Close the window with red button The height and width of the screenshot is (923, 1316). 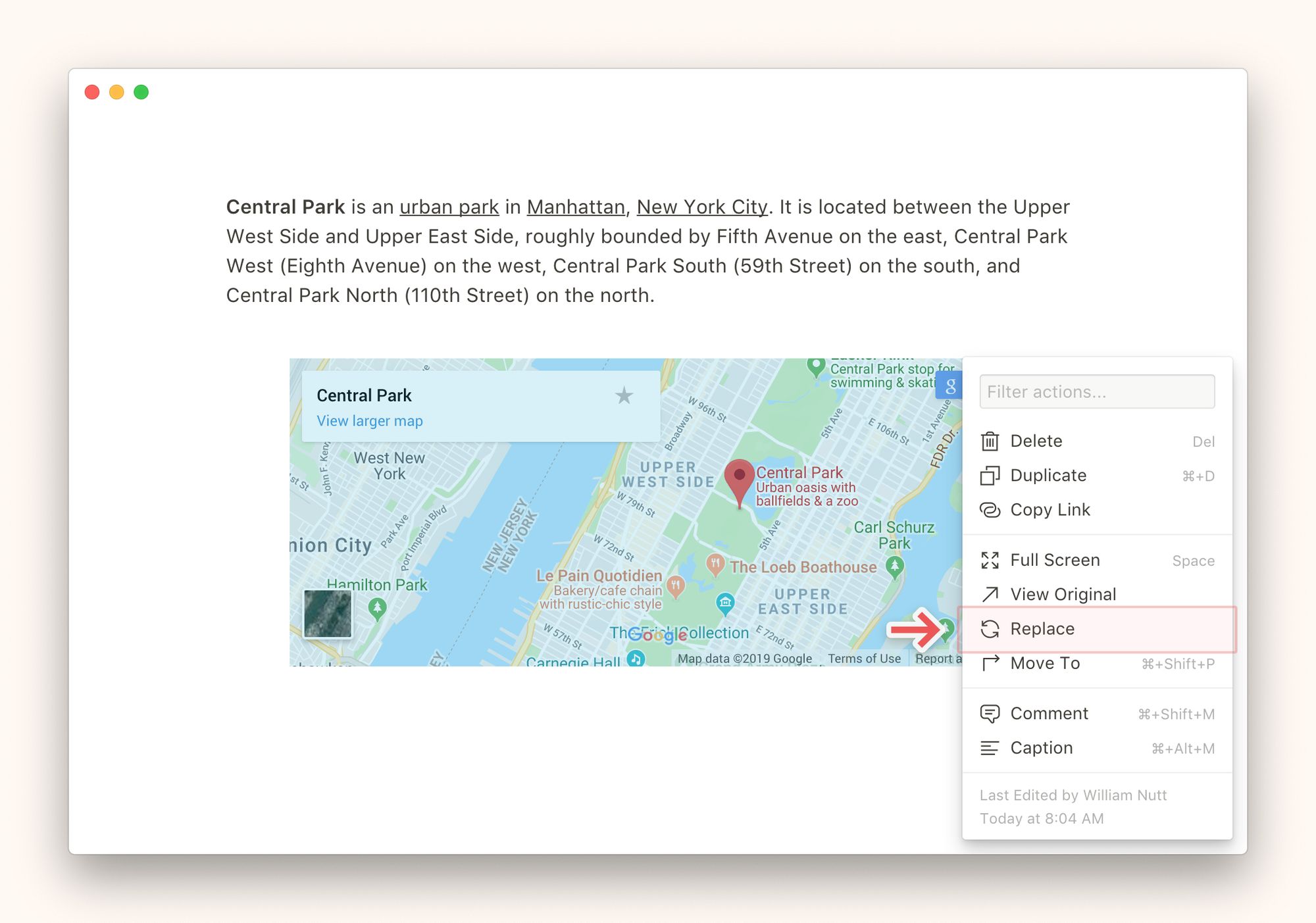pyautogui.click(x=92, y=92)
